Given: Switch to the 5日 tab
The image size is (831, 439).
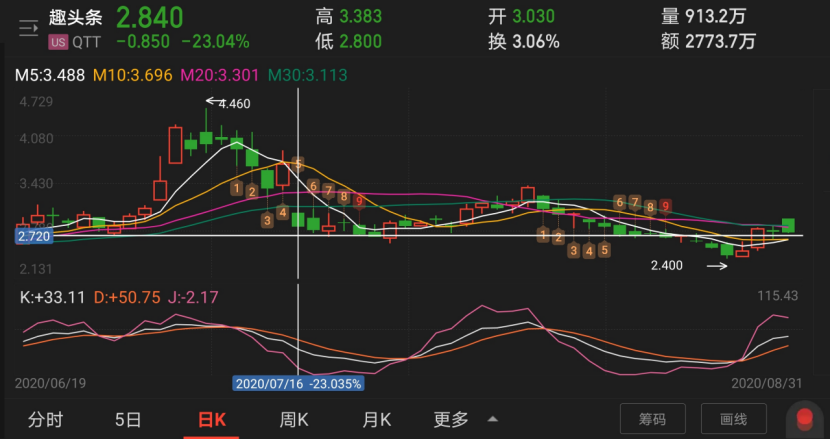Looking at the screenshot, I should tap(128, 420).
